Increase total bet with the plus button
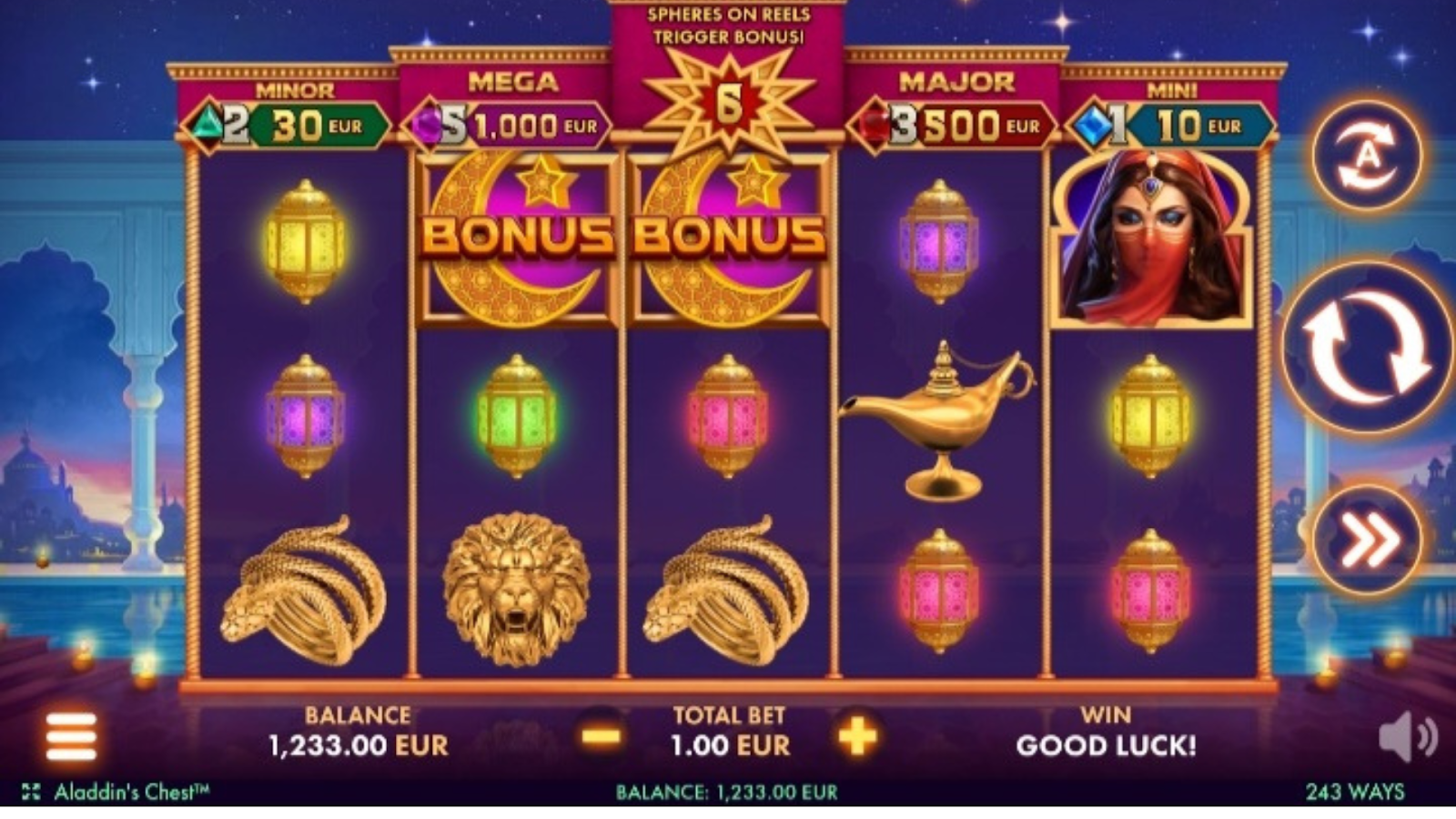1456x819 pixels. [x=857, y=735]
